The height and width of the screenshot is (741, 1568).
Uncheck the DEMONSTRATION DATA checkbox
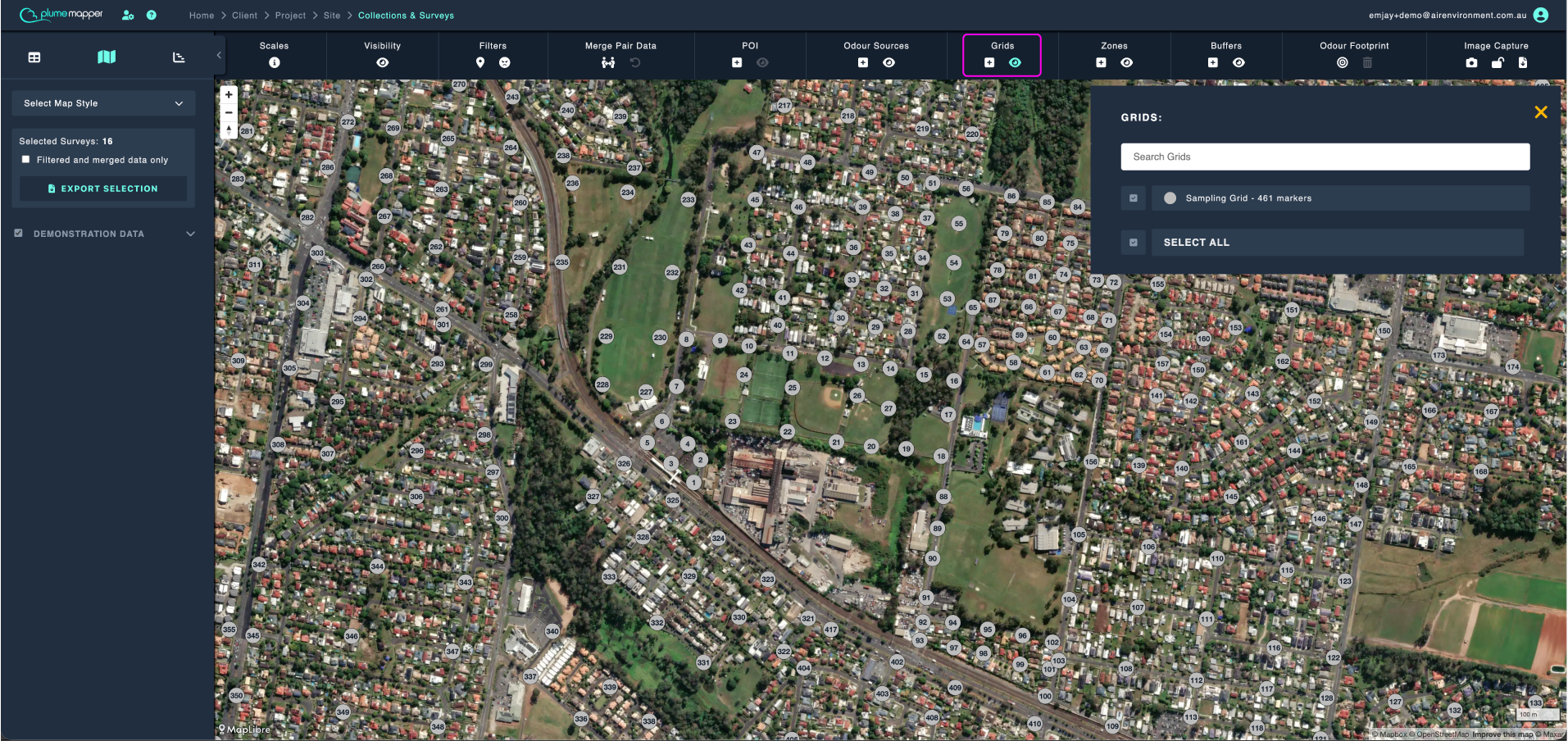pyautogui.click(x=19, y=234)
